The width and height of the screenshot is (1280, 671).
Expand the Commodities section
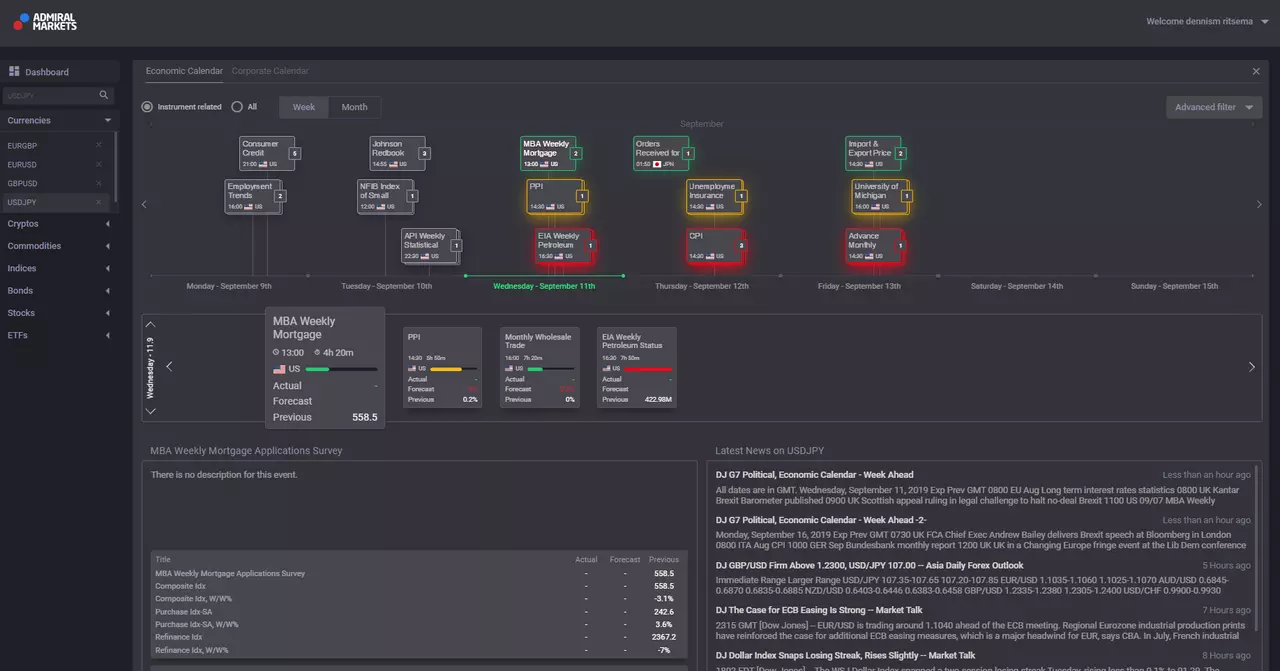pyautogui.click(x=60, y=246)
